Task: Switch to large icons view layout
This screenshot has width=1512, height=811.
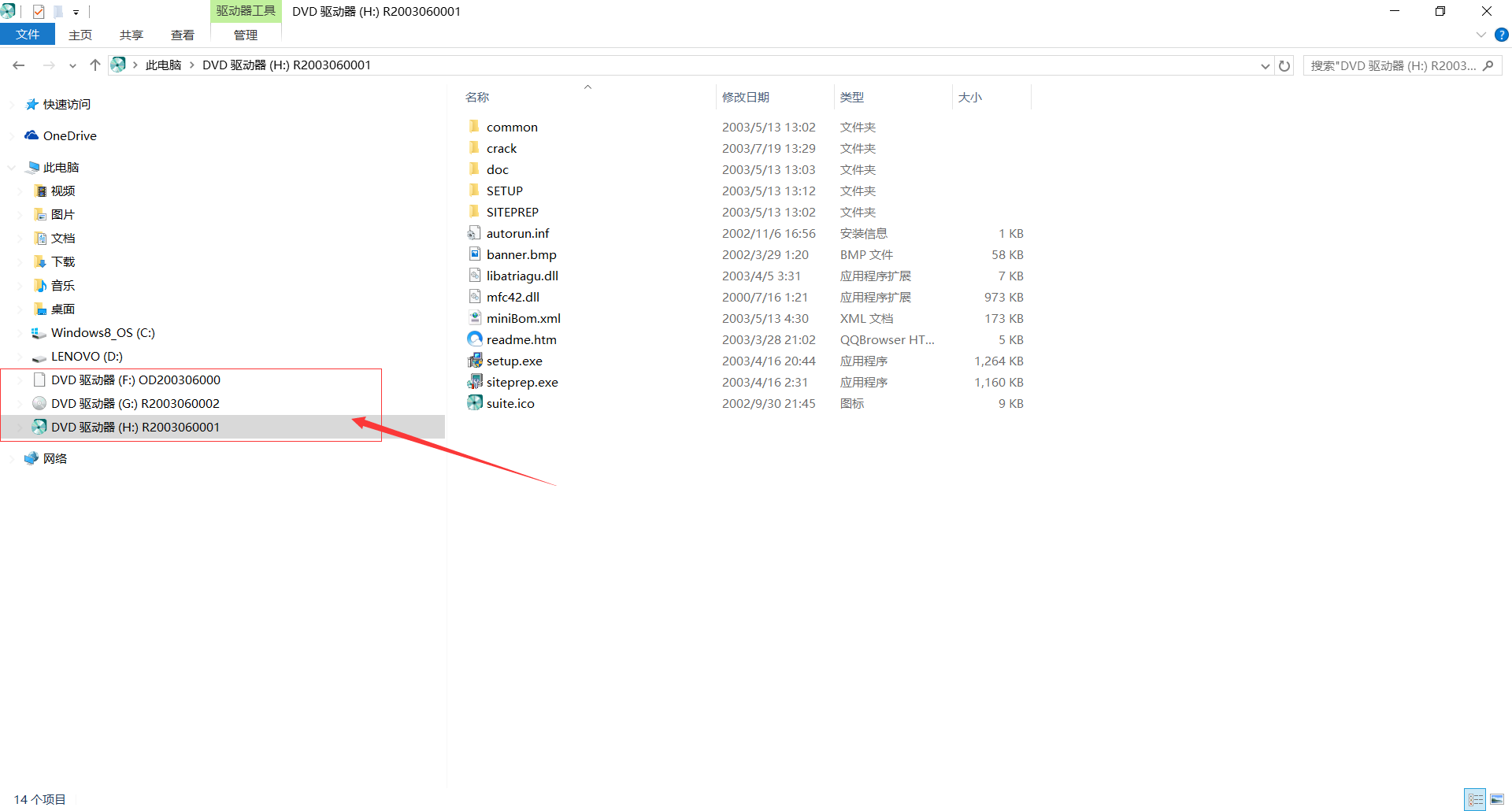Action: [x=1497, y=799]
